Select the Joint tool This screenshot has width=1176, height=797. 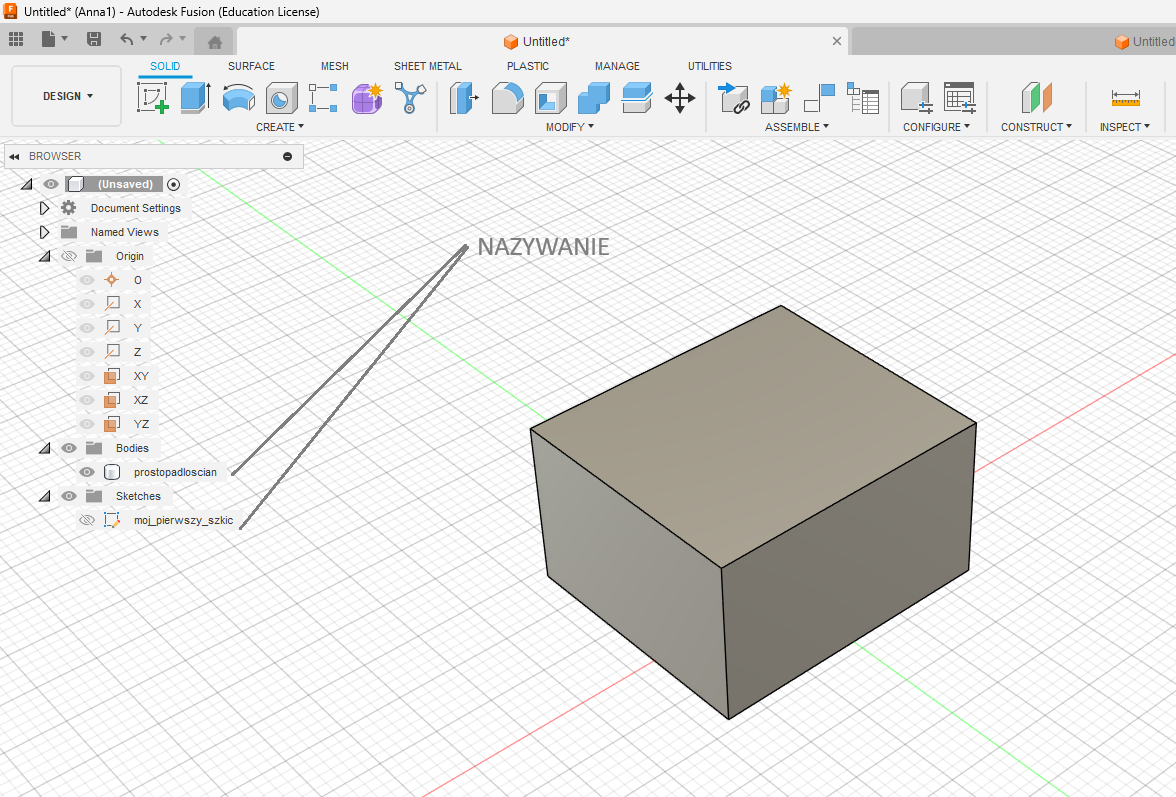(819, 97)
